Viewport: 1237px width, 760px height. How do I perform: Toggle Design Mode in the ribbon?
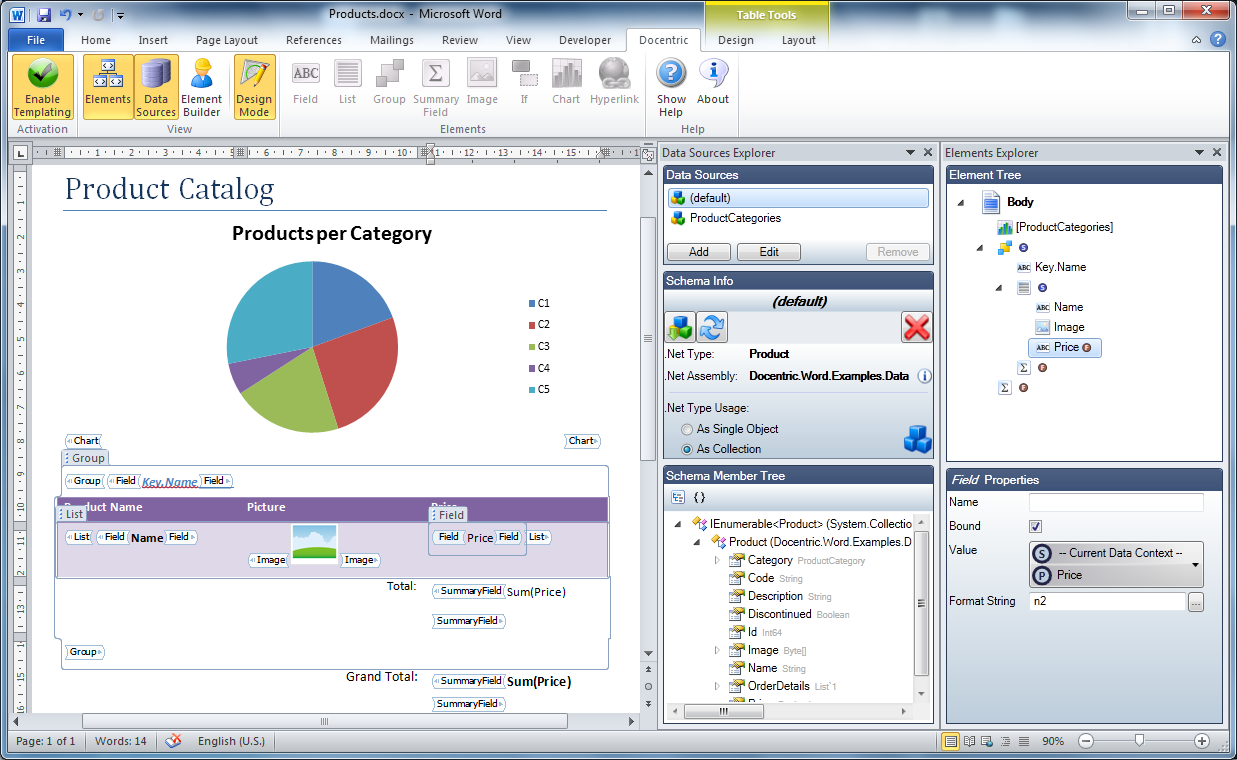[254, 88]
